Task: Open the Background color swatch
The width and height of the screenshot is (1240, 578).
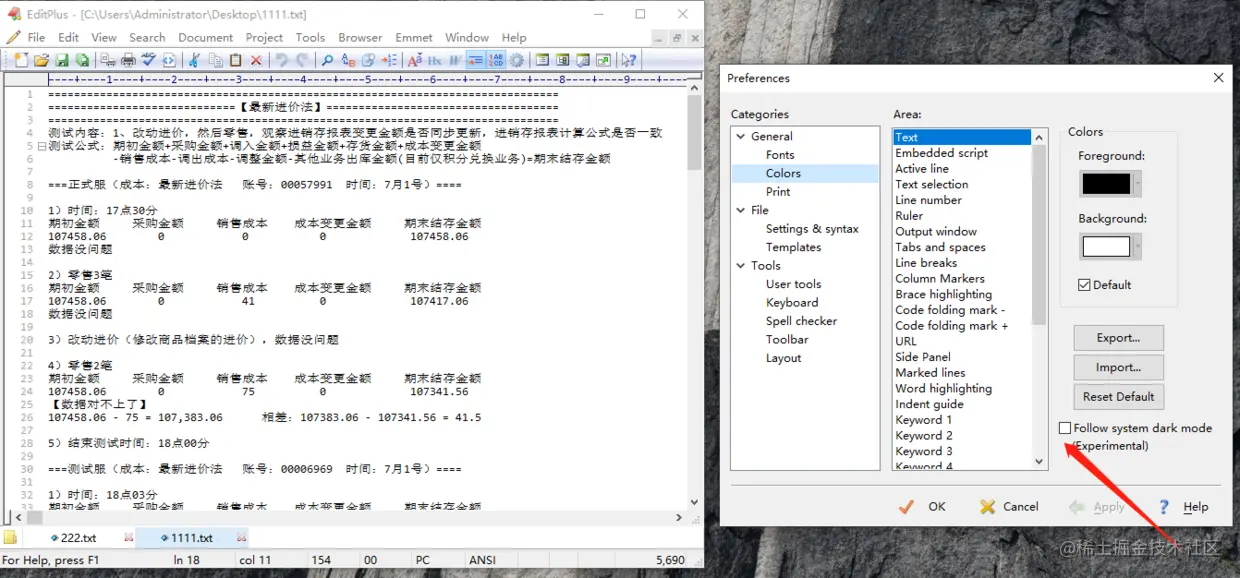Action: click(x=1110, y=246)
